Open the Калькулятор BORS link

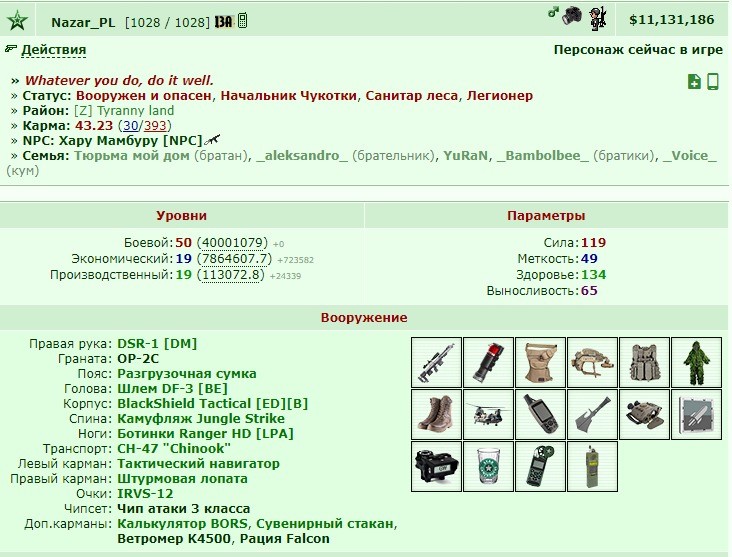click(182, 523)
